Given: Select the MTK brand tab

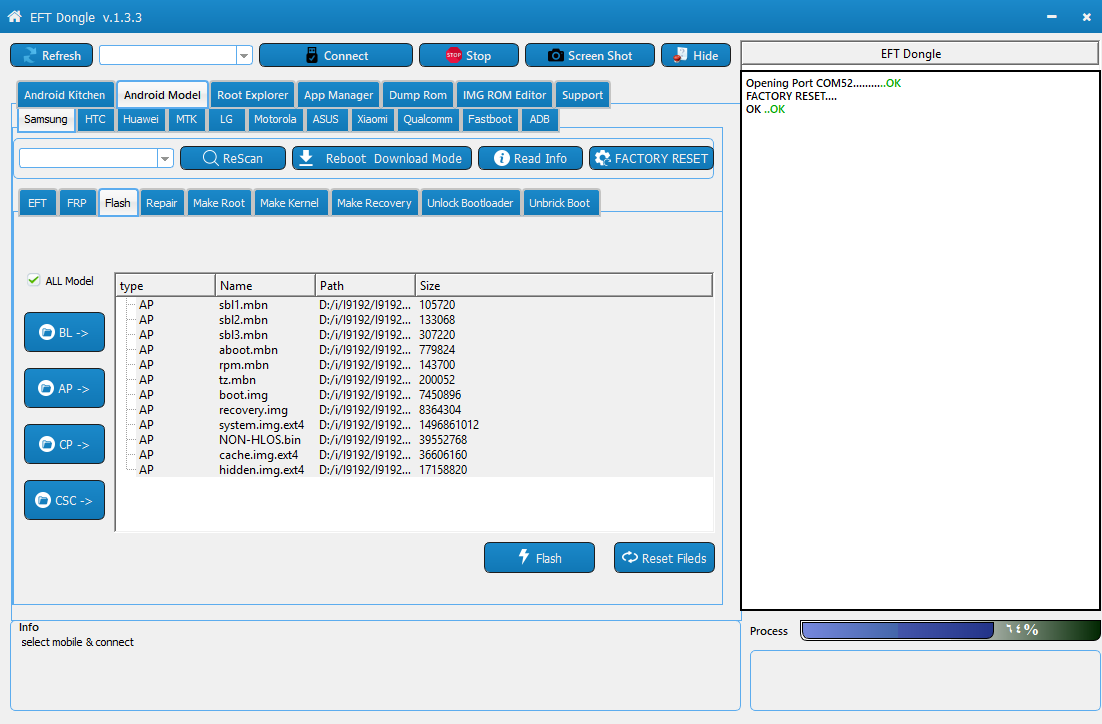Looking at the screenshot, I should click(x=186, y=119).
